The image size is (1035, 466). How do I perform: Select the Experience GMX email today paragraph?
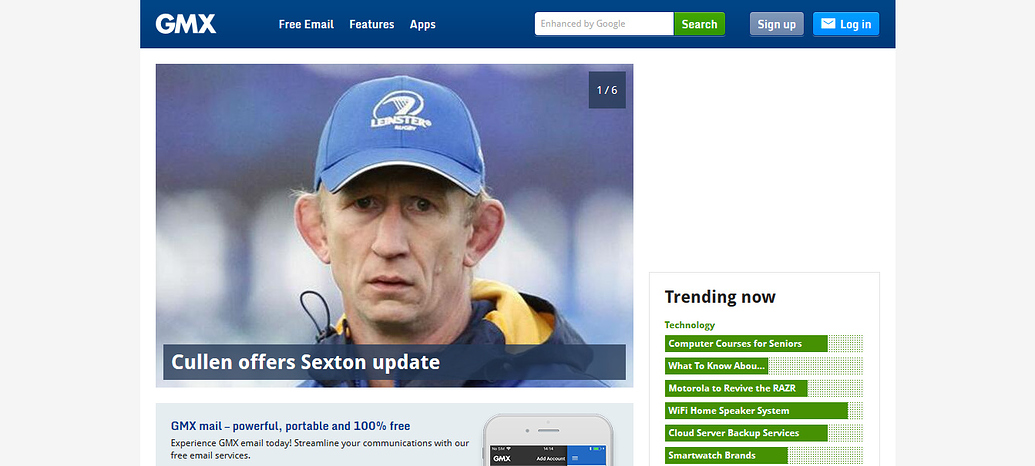tap(320, 449)
